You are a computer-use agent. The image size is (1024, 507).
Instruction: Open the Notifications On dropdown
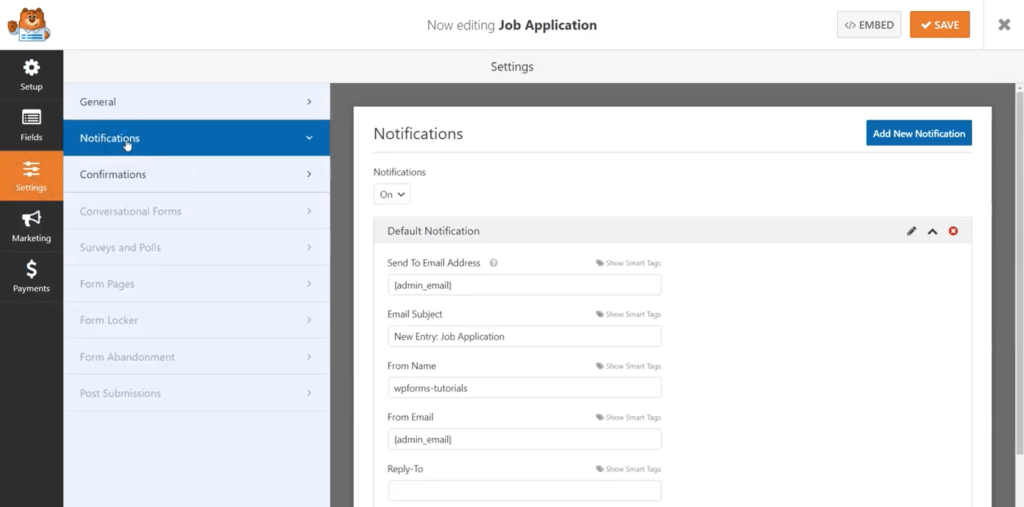392,195
